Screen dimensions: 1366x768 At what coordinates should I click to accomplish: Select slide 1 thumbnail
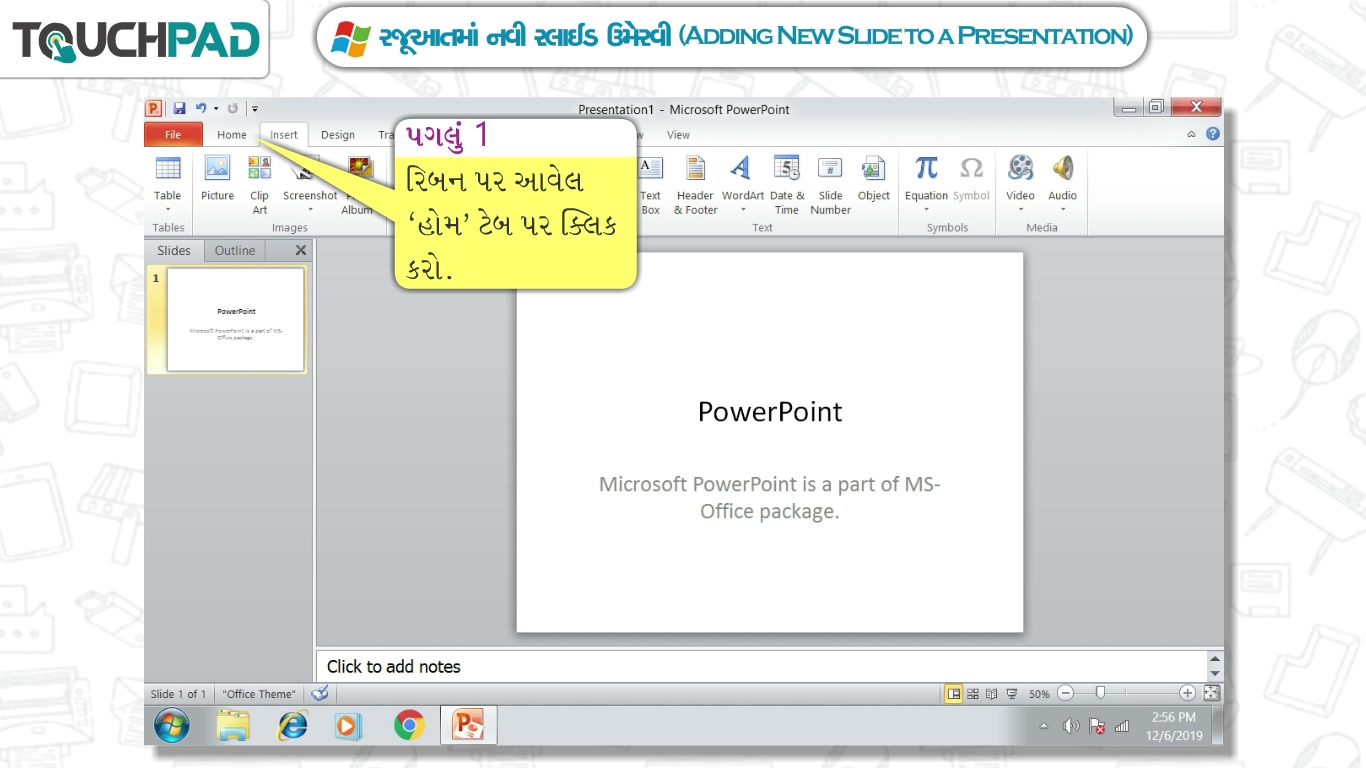pyautogui.click(x=236, y=320)
